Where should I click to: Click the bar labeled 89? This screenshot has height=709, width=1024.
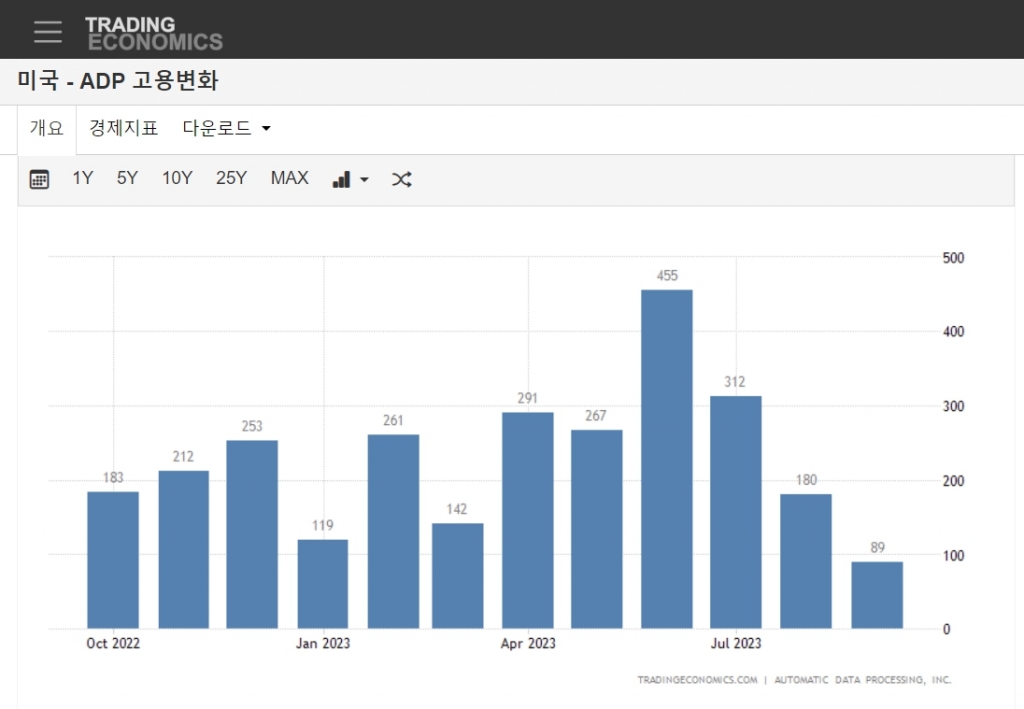[877, 595]
